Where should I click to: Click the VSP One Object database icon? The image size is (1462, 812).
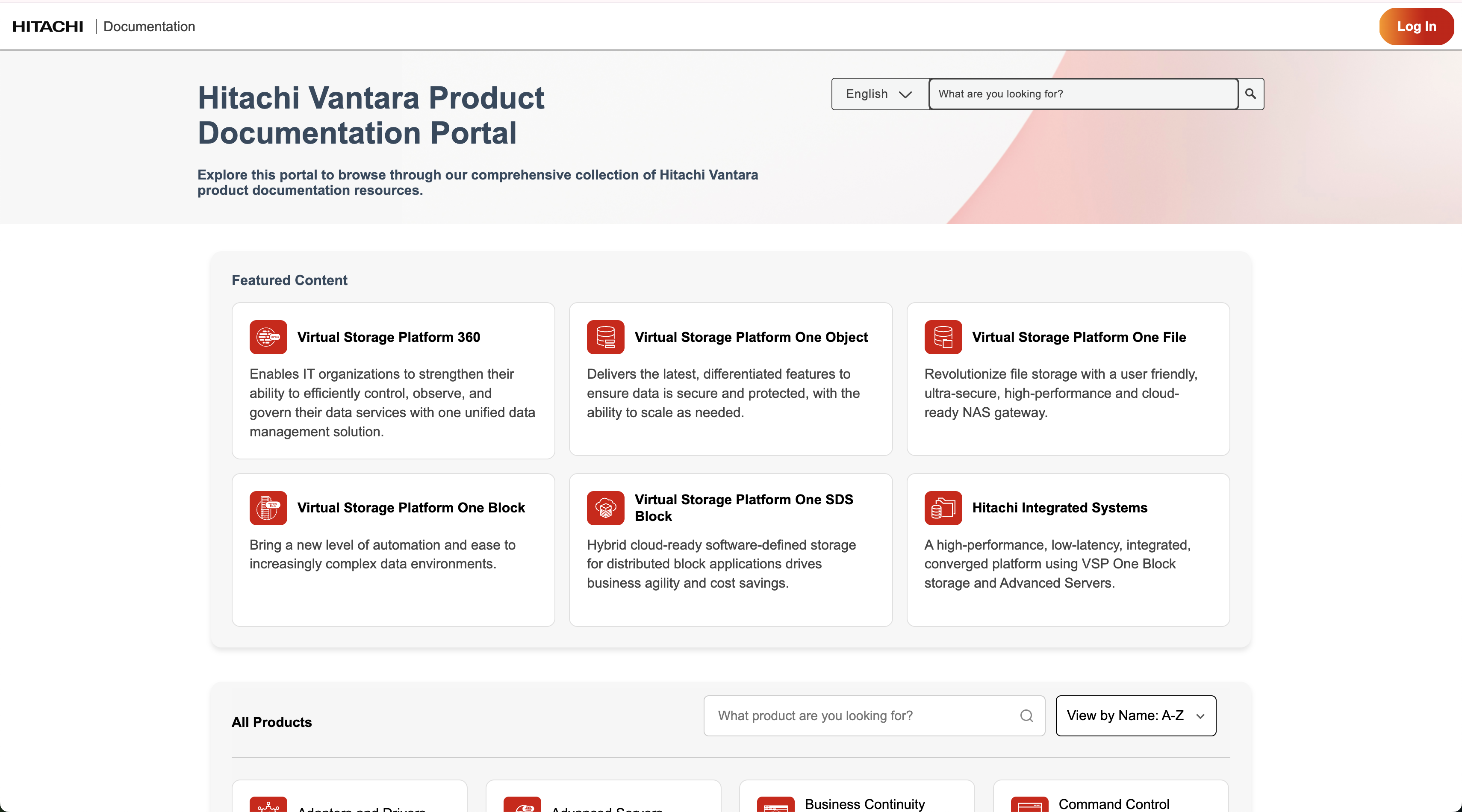tap(605, 337)
